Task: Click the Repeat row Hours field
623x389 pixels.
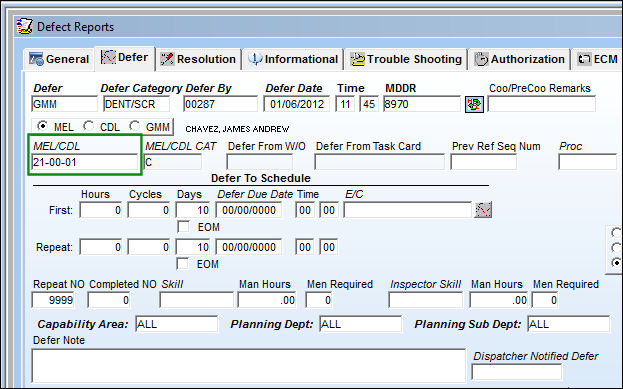Action: coord(101,247)
